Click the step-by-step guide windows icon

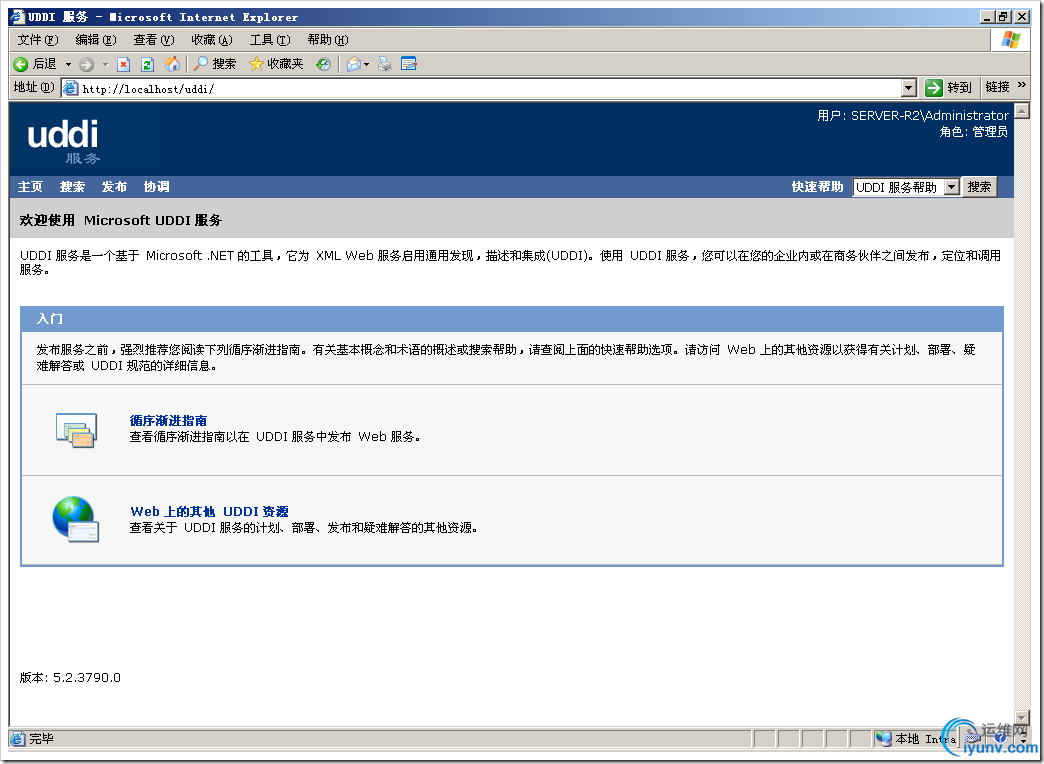tap(76, 430)
